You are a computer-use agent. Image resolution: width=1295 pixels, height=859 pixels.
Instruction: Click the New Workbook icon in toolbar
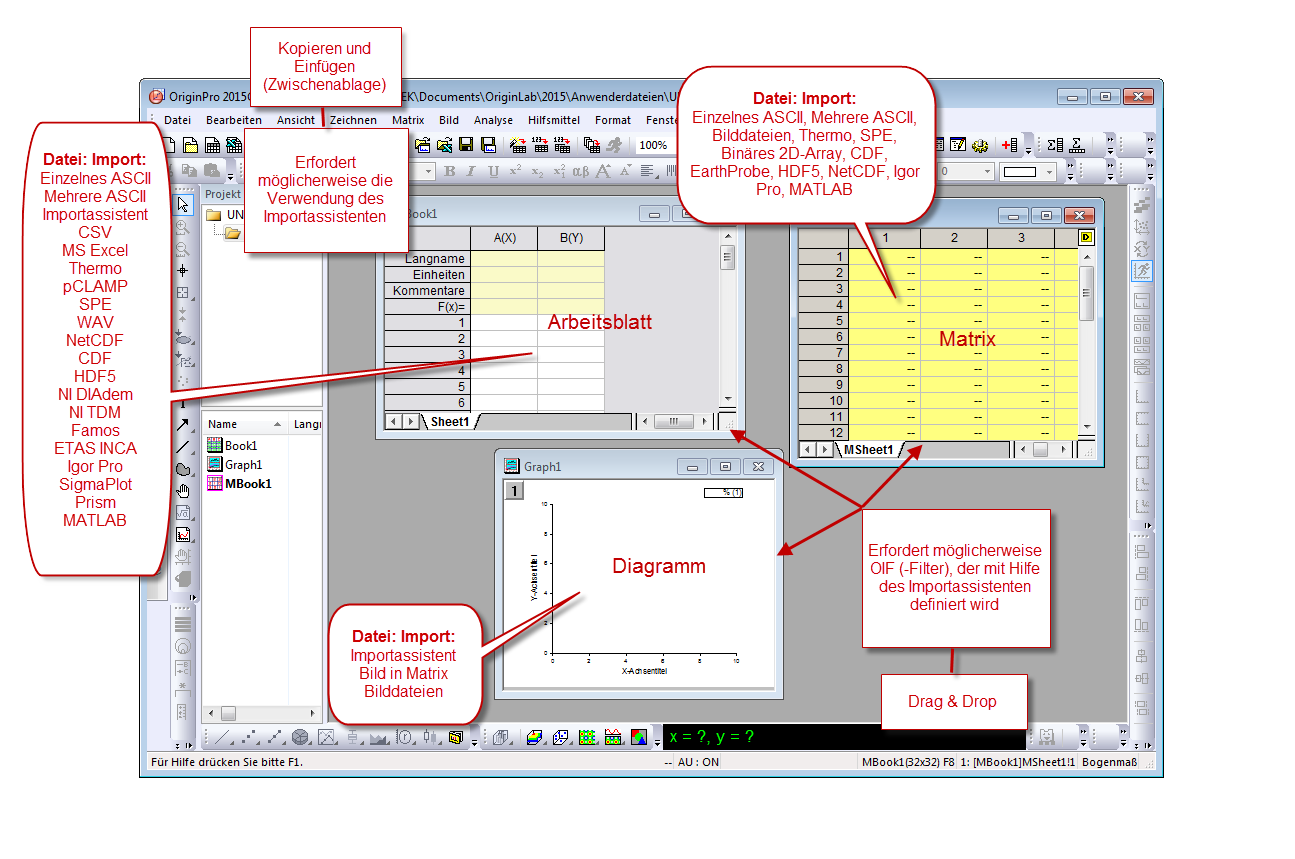coord(212,145)
